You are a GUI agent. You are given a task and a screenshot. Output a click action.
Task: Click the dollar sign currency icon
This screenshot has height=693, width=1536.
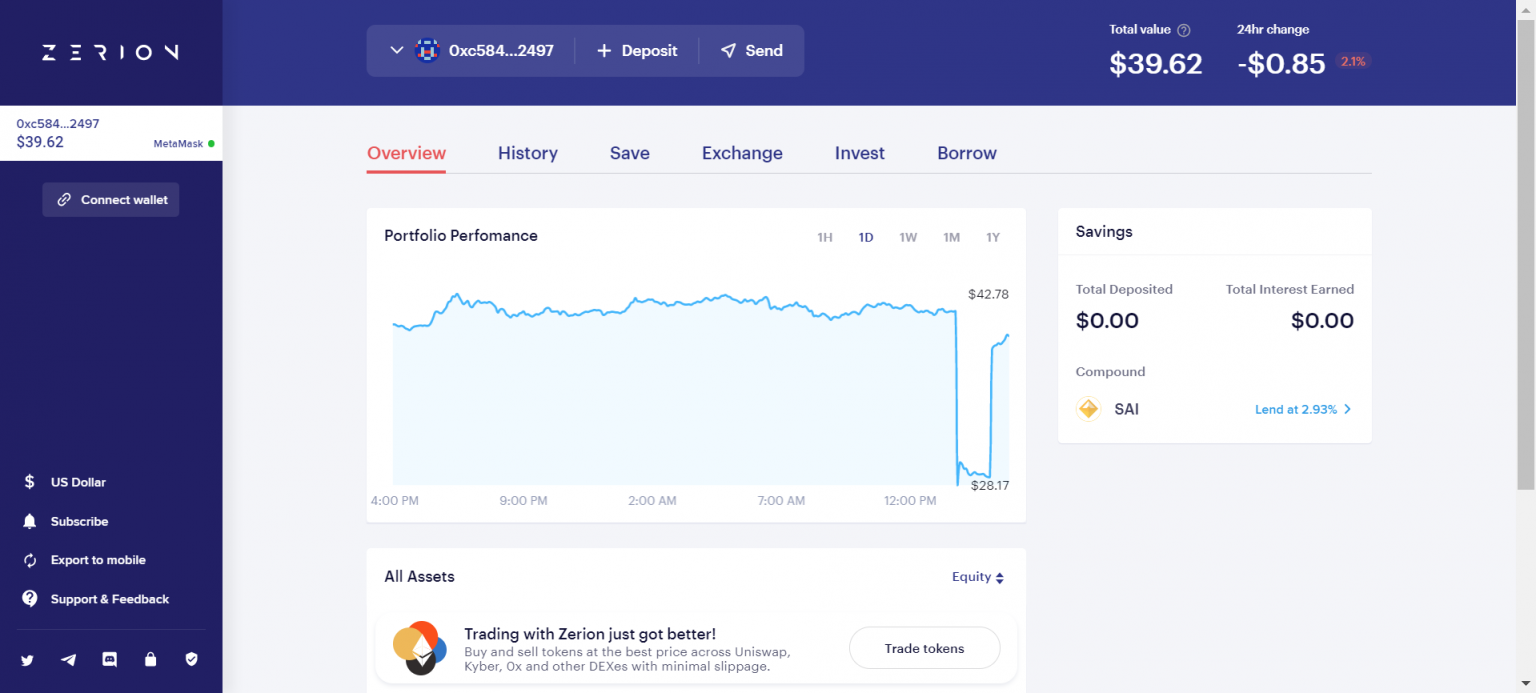(x=30, y=482)
